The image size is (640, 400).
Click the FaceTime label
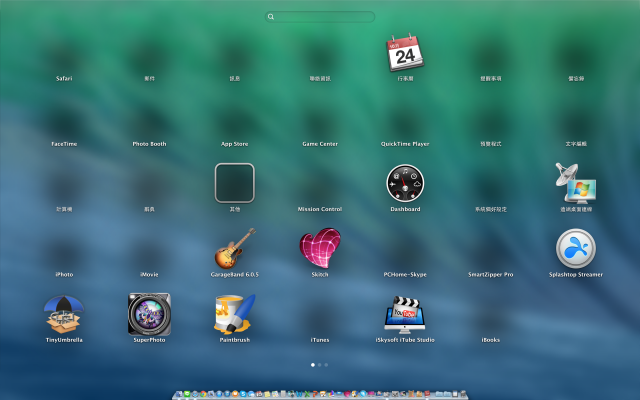64,144
